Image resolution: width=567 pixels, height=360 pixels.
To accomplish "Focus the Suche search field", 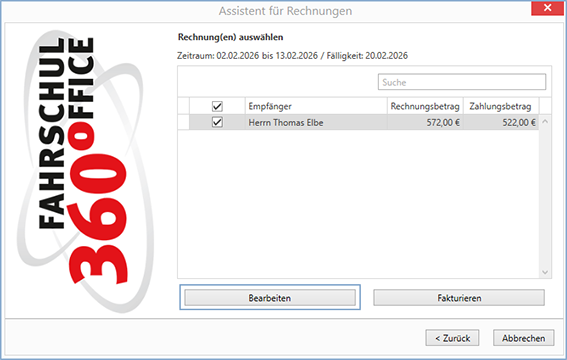I will click(462, 82).
